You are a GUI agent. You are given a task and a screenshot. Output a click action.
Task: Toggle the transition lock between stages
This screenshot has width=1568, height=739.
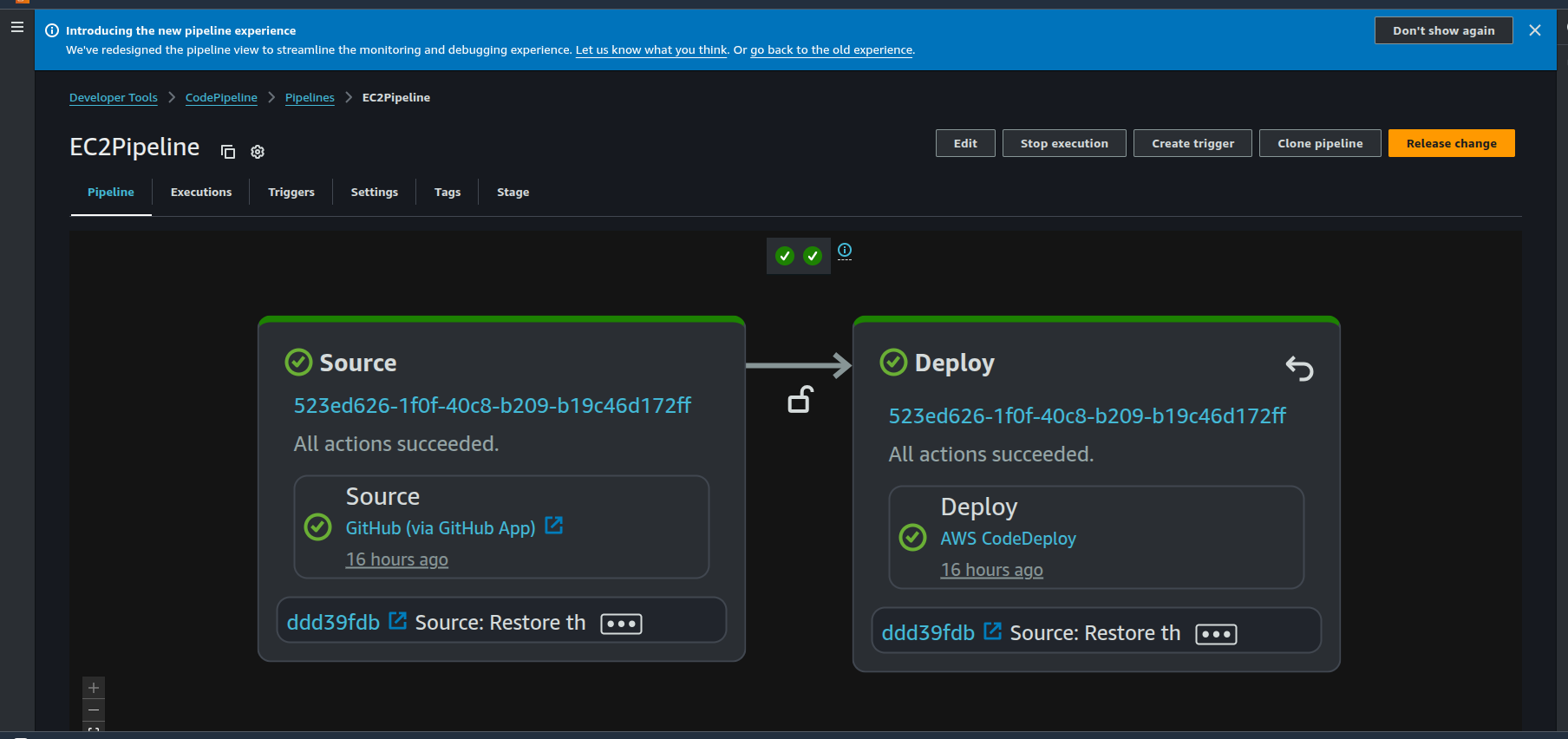pos(800,399)
